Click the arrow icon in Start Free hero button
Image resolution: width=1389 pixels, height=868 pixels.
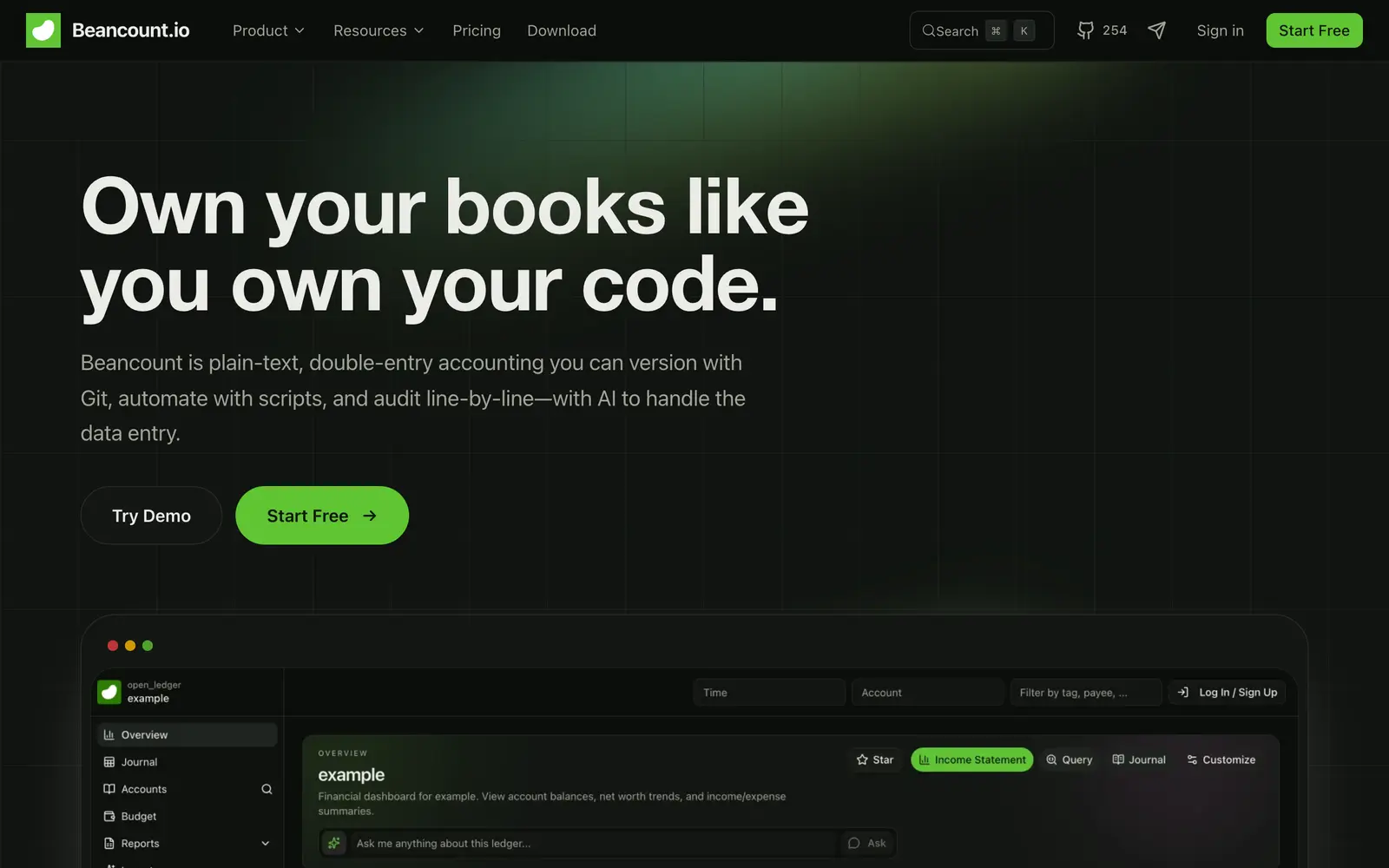click(x=370, y=516)
